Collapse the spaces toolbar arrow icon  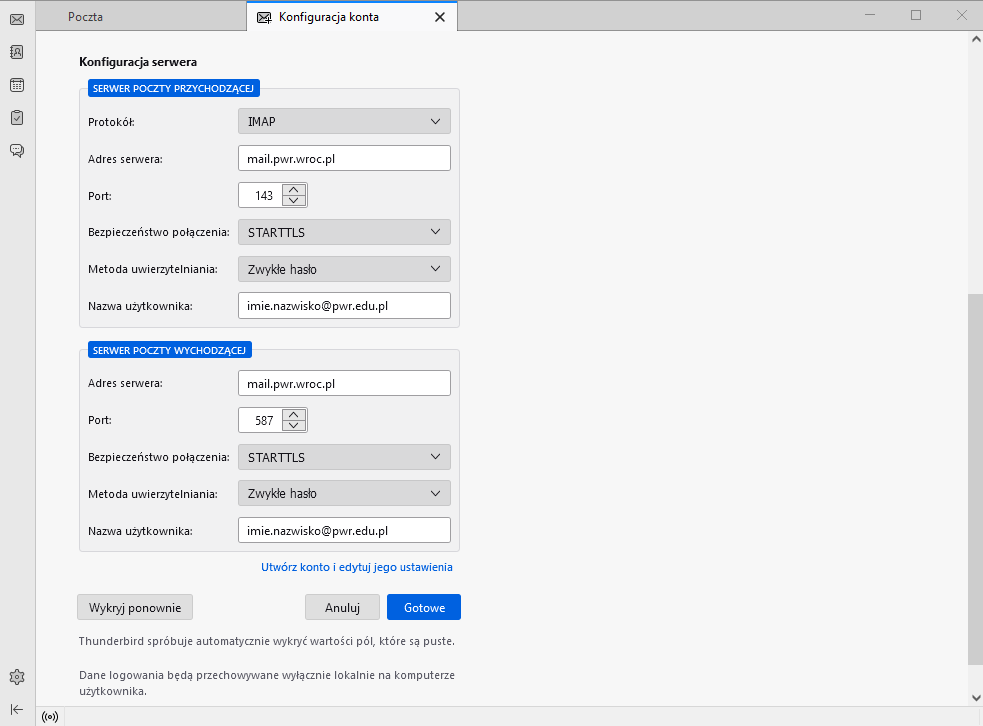click(x=17, y=709)
